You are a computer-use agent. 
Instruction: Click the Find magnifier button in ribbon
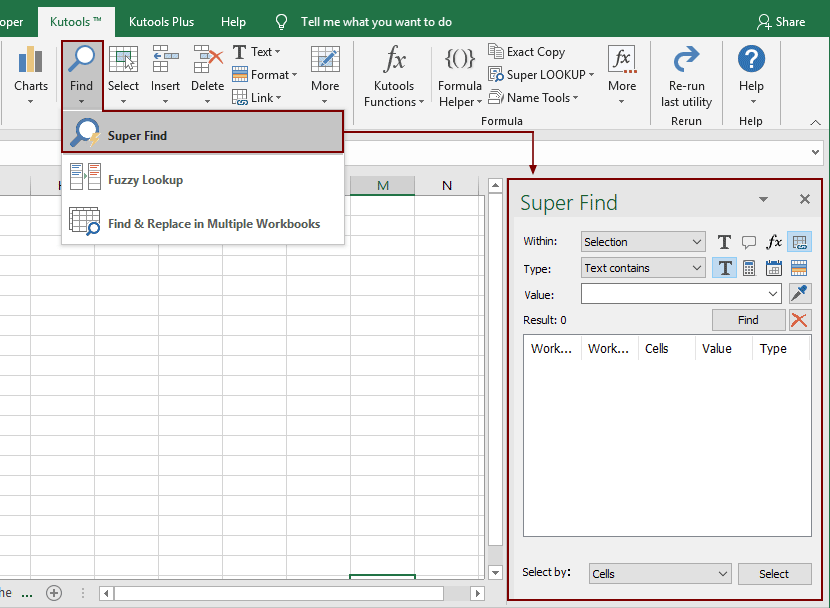82,74
